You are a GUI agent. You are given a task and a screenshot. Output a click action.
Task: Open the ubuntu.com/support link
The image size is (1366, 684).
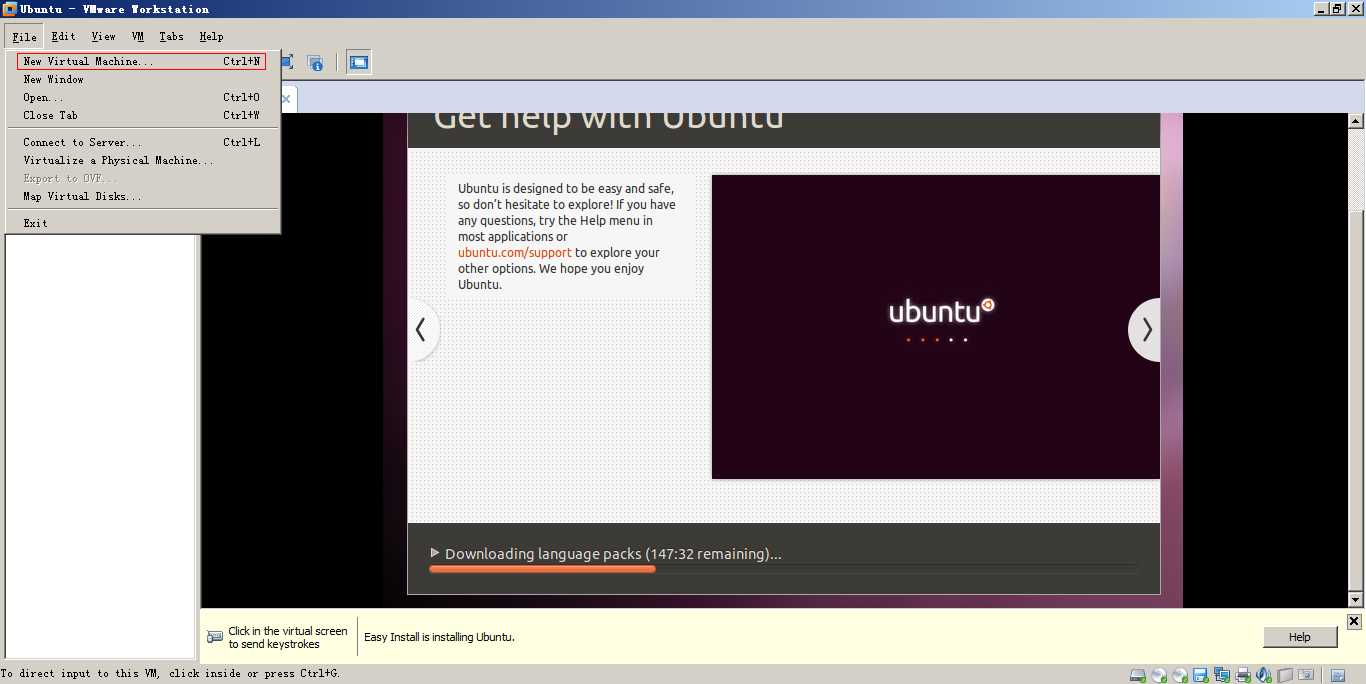(x=515, y=253)
